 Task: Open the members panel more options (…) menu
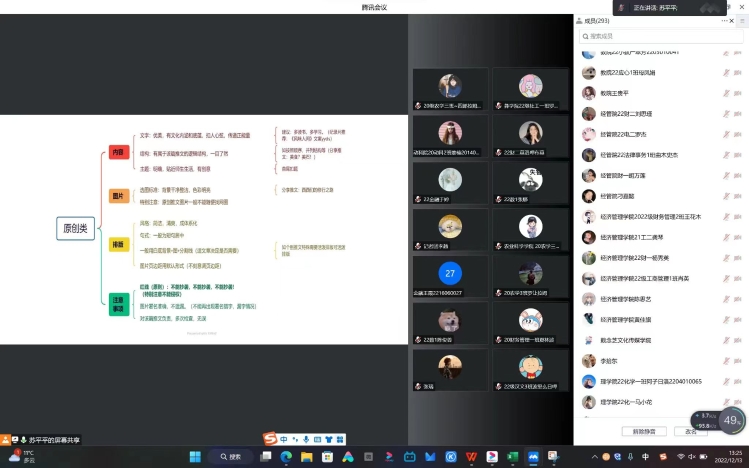(724, 21)
